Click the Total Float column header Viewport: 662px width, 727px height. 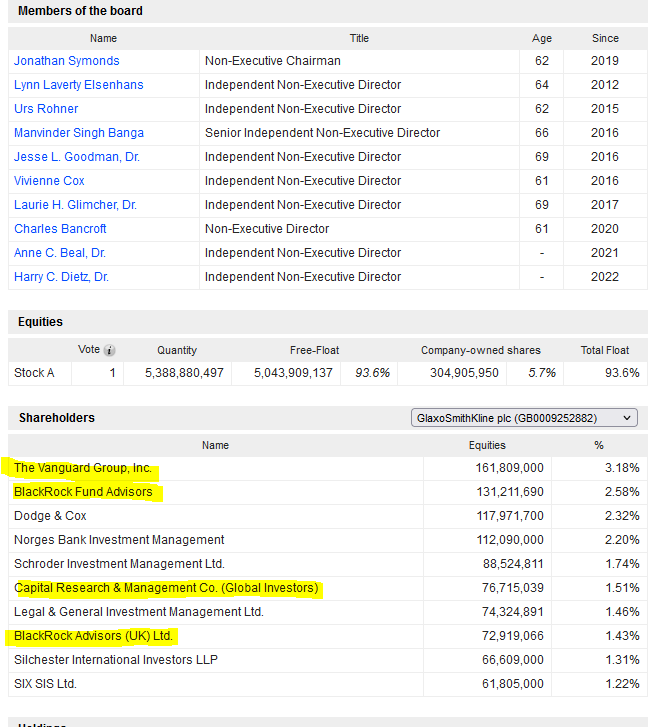coord(605,351)
